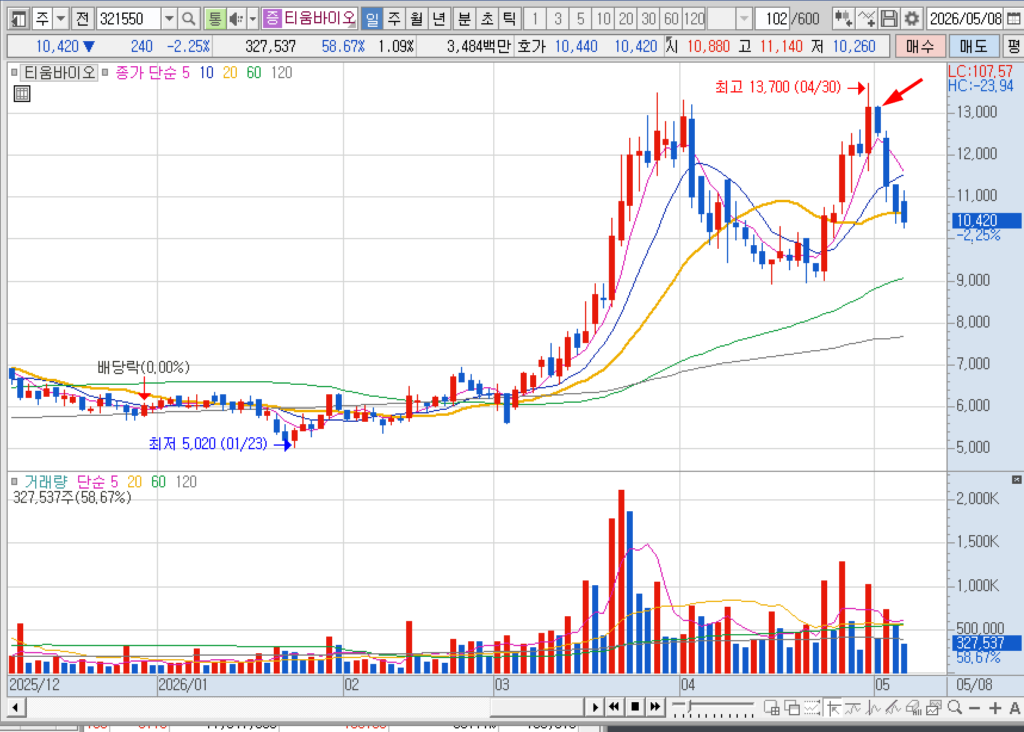Toggle the sidebar panel icon at toolbar start

tap(19, 19)
